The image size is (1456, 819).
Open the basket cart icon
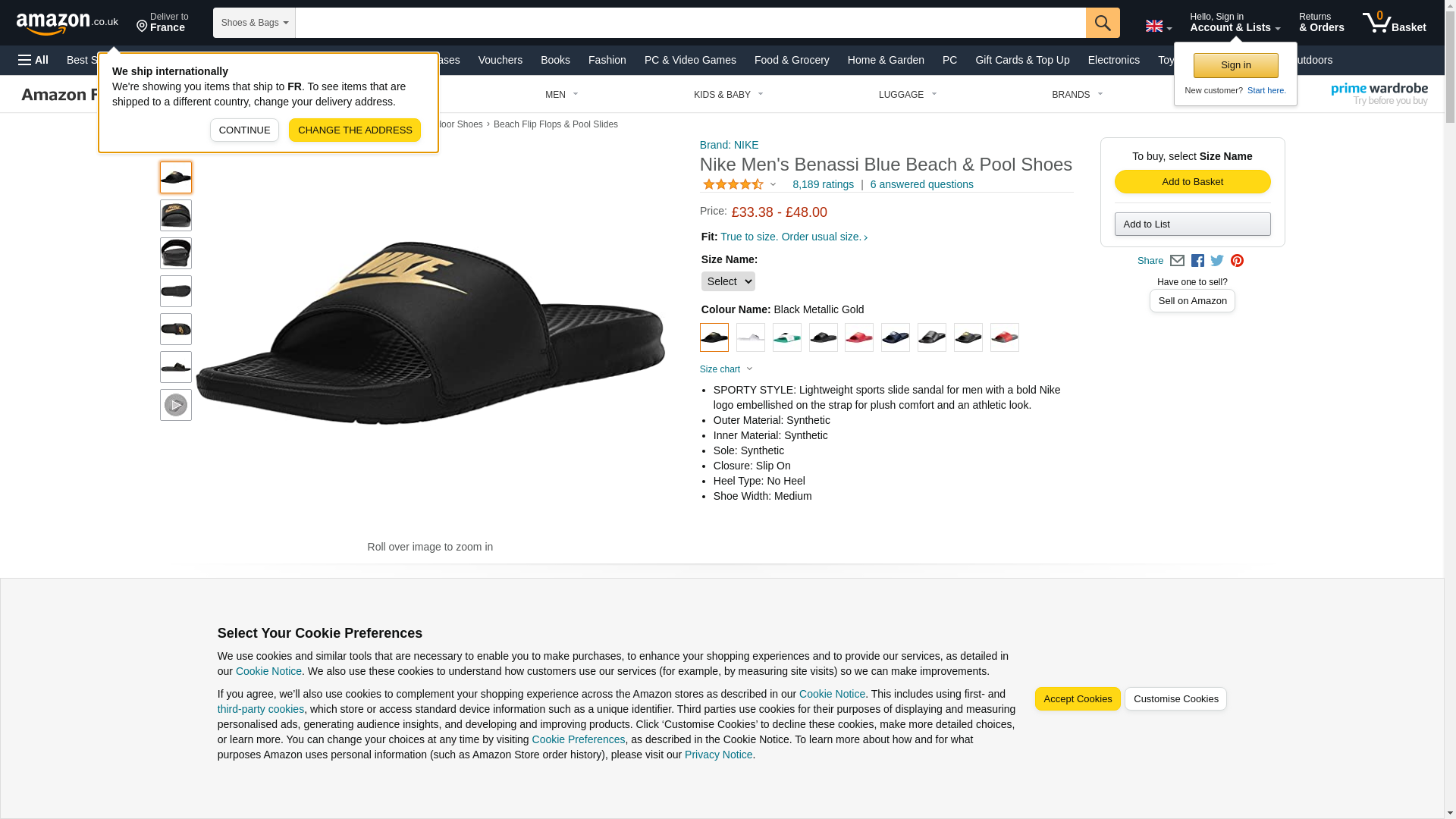(1394, 23)
